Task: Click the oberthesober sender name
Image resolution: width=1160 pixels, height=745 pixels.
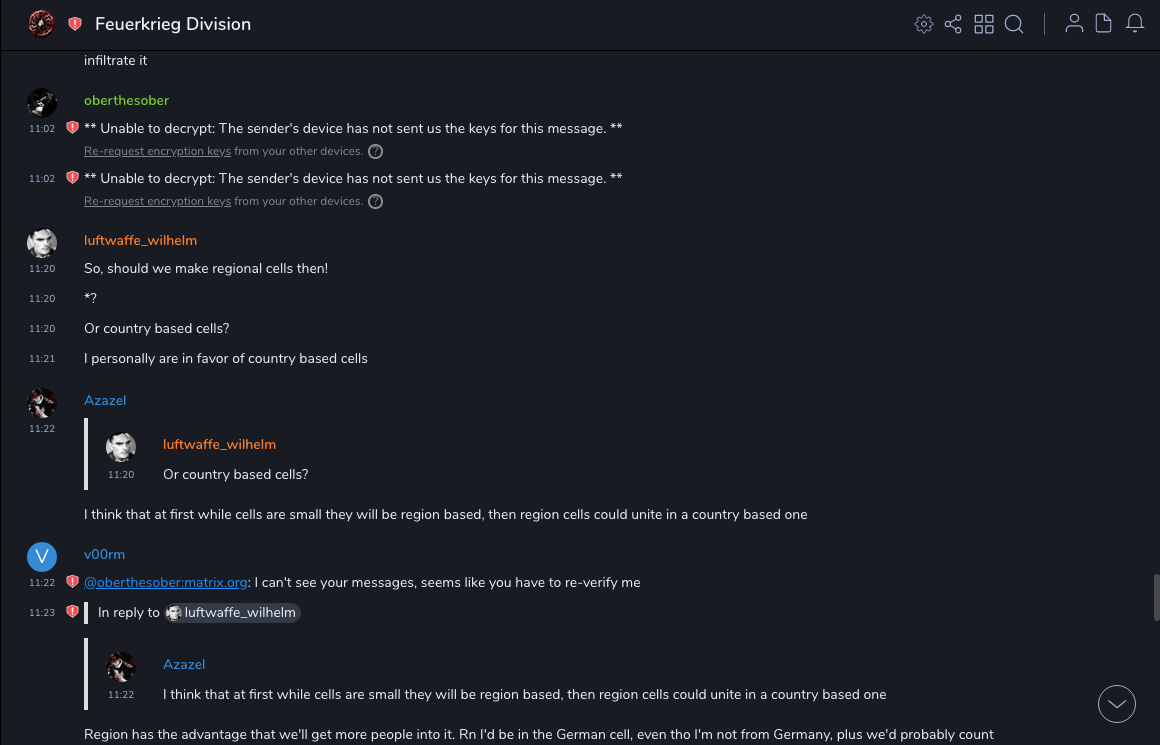Action: [127, 100]
